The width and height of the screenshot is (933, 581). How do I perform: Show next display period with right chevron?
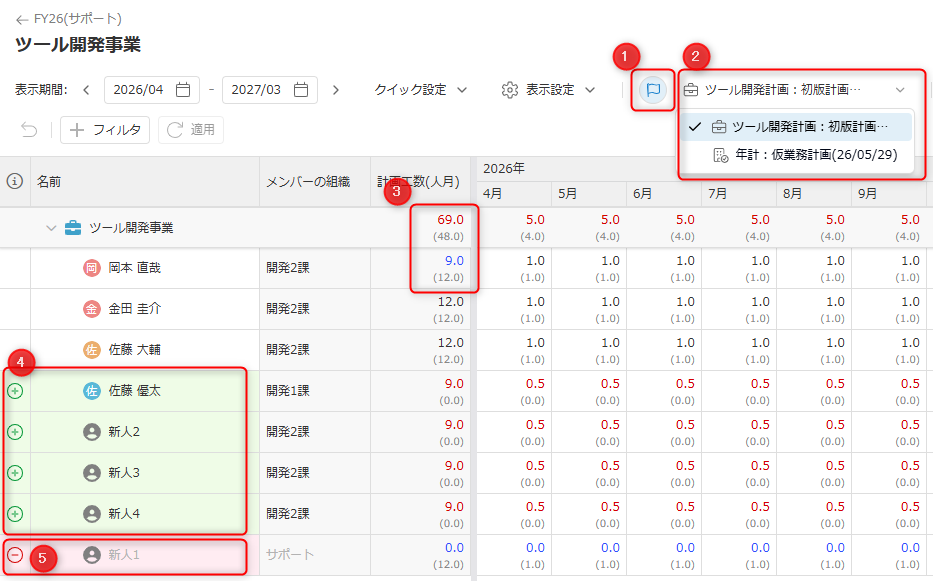tap(336, 90)
